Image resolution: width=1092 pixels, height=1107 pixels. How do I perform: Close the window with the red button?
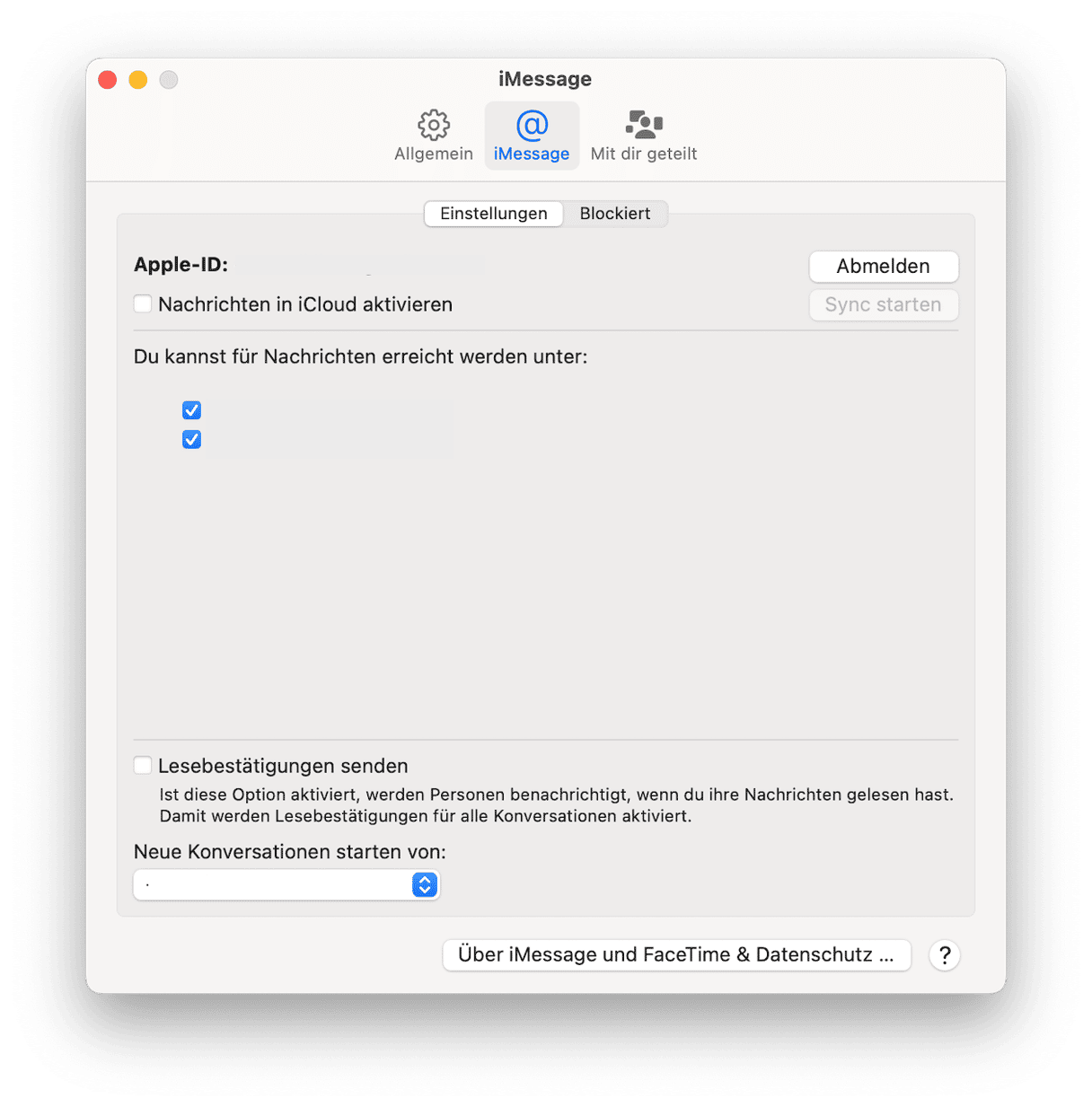[108, 80]
